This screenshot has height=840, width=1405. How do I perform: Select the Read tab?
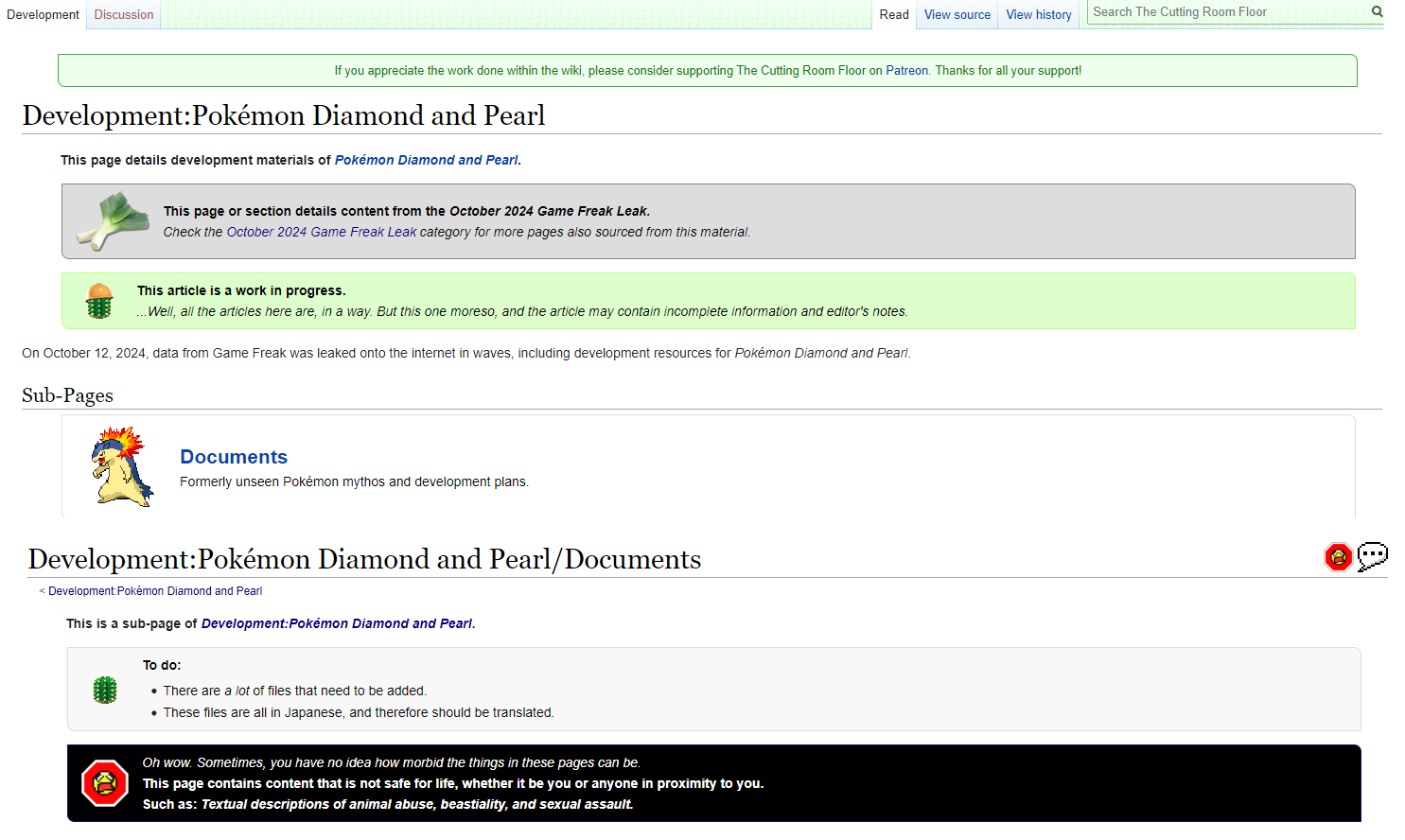pos(894,14)
